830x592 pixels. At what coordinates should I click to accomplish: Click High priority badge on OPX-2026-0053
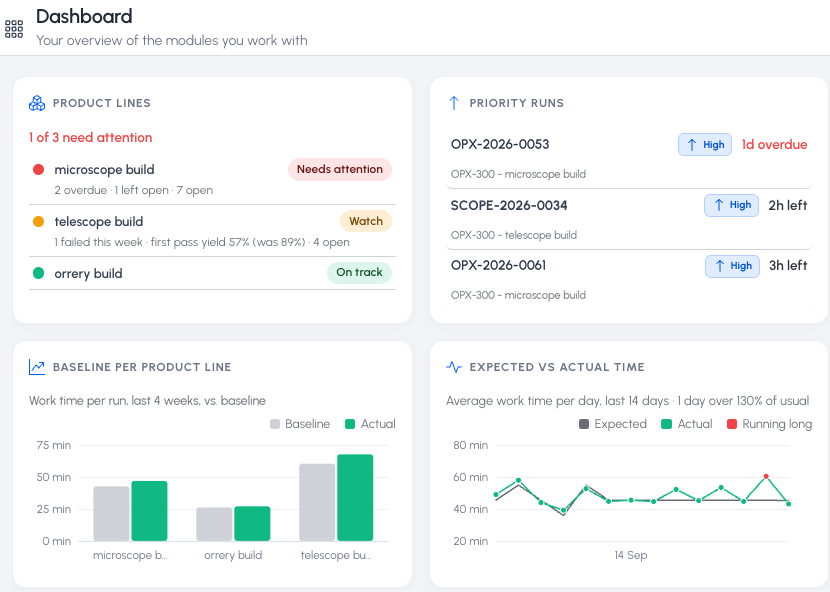705,145
